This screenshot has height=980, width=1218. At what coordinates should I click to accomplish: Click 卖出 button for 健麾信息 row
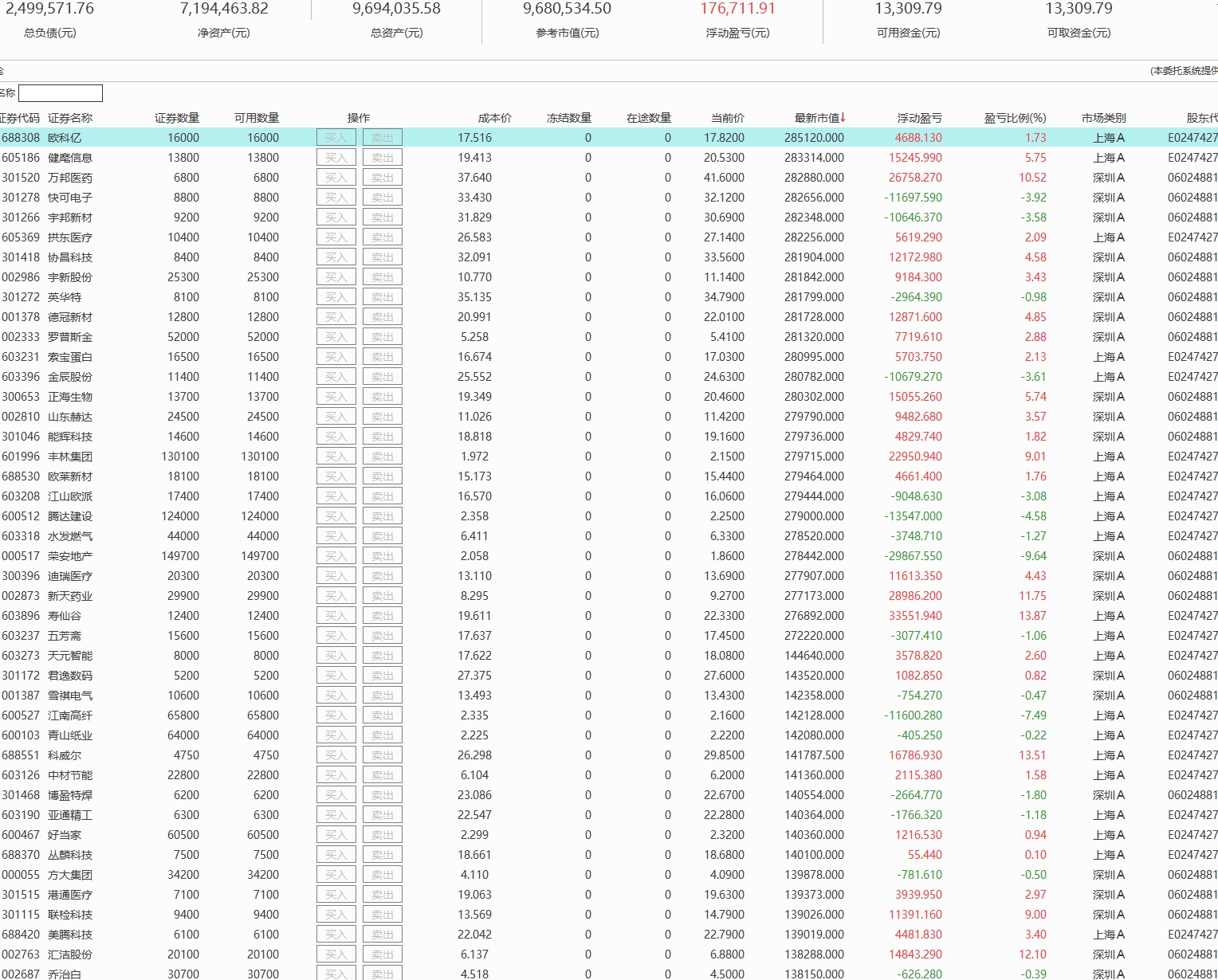click(x=382, y=158)
